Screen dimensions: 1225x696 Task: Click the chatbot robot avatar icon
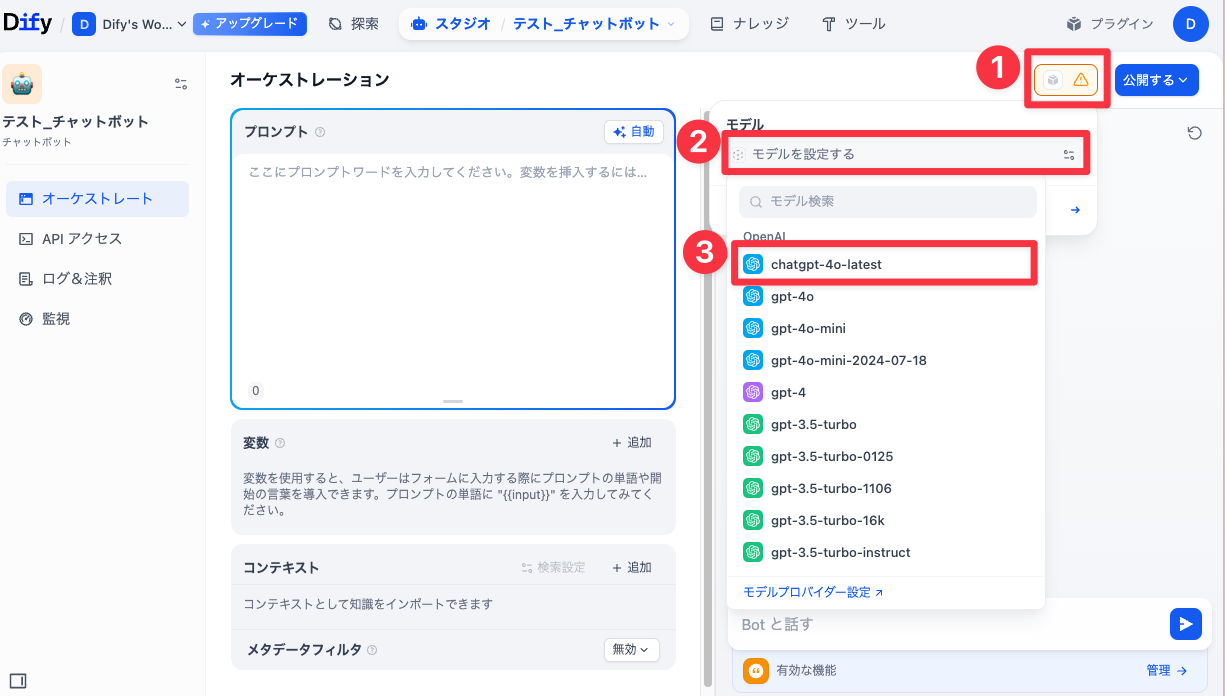[22, 85]
